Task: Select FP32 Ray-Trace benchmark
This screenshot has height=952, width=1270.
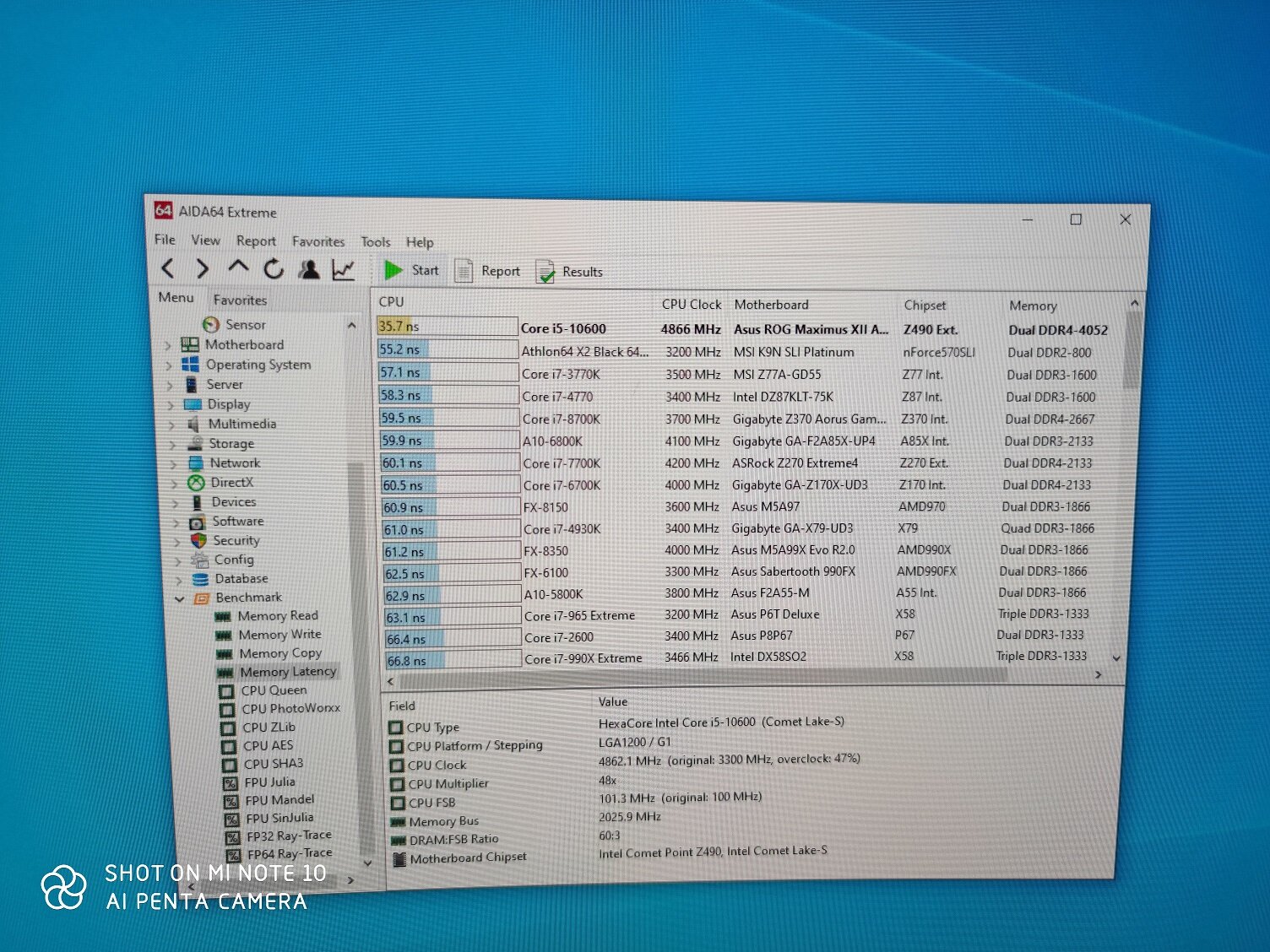Action: point(279,836)
